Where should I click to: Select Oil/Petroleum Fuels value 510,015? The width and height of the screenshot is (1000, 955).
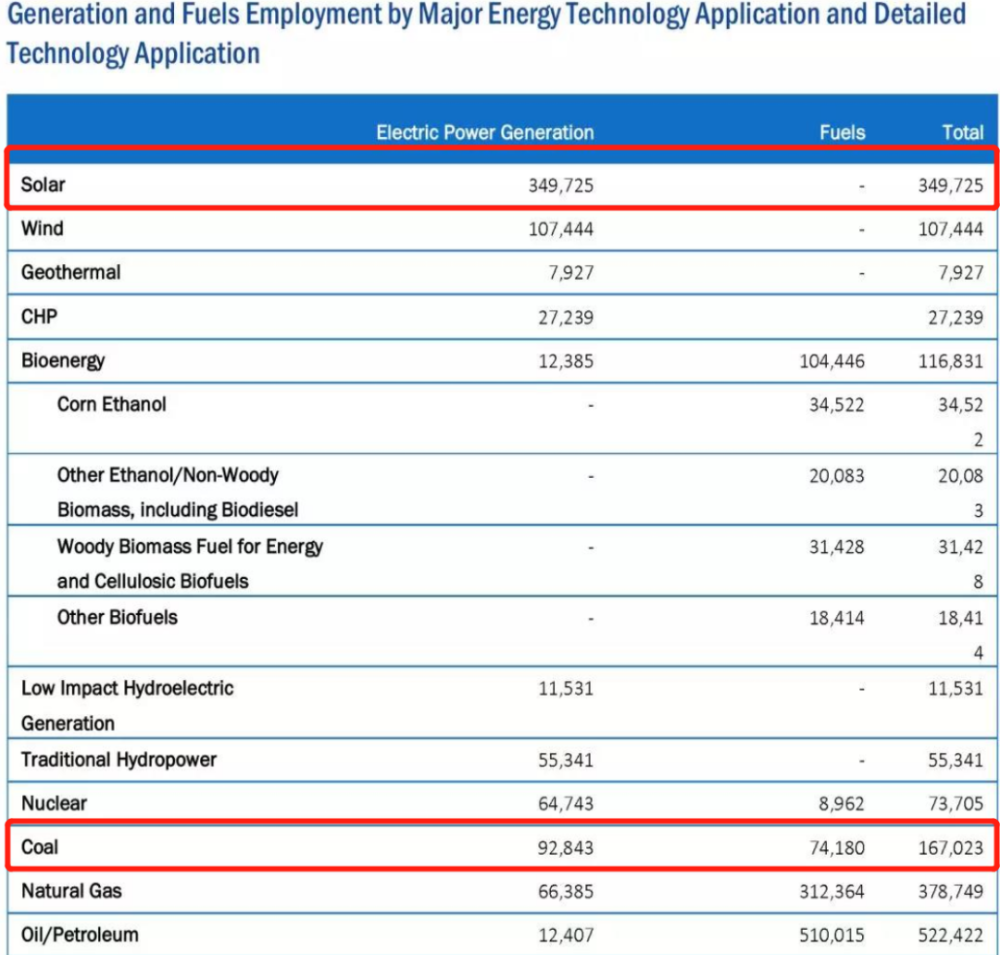[832, 936]
